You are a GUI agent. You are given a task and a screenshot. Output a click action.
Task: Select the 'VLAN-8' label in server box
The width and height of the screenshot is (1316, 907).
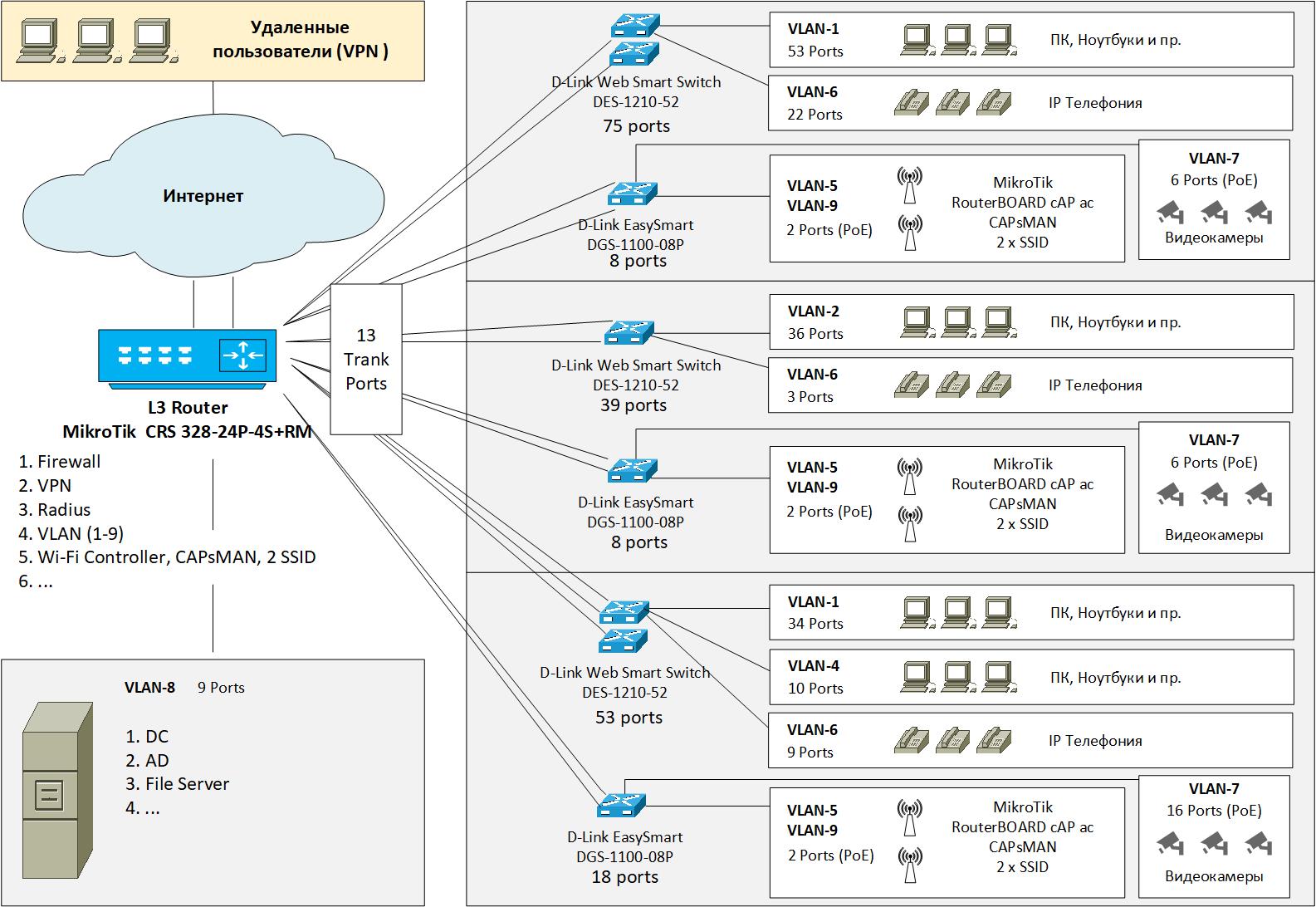[x=149, y=688]
